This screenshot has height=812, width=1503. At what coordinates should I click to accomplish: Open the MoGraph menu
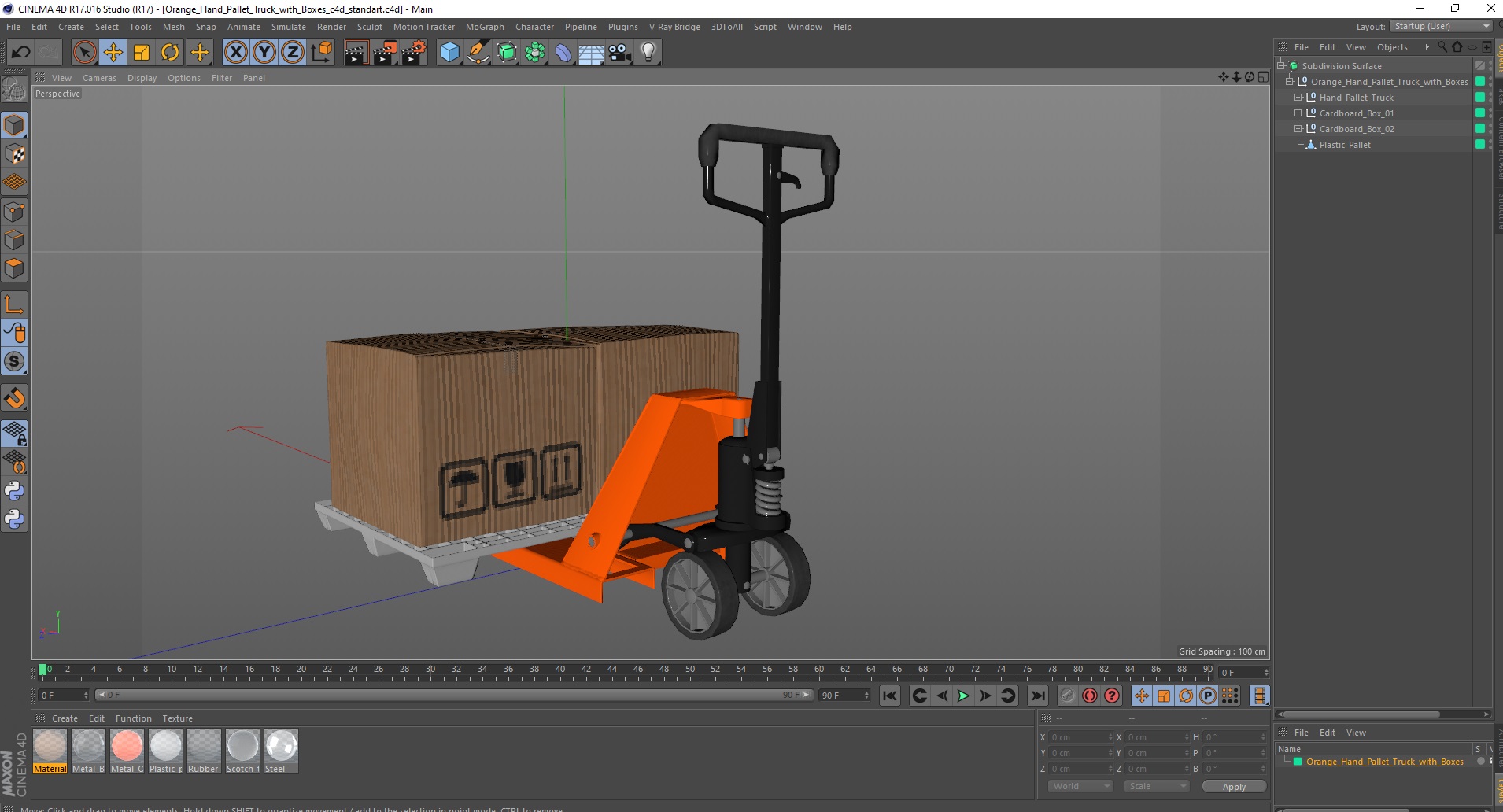(485, 27)
